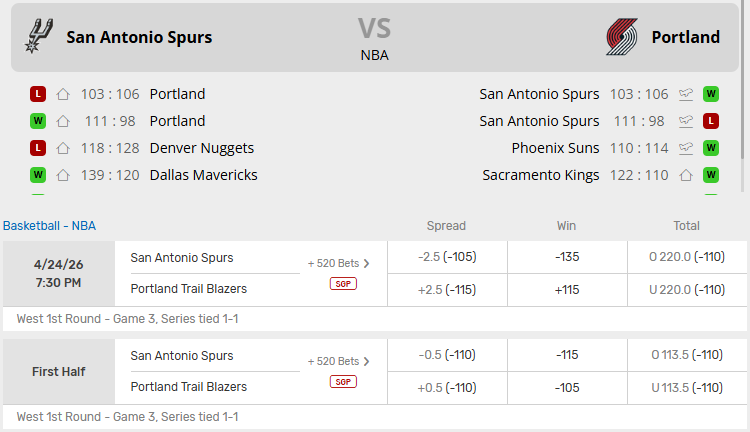Click the green W badge beside the Sacramento Kings result
Image resolution: width=750 pixels, height=432 pixels.
click(x=711, y=175)
